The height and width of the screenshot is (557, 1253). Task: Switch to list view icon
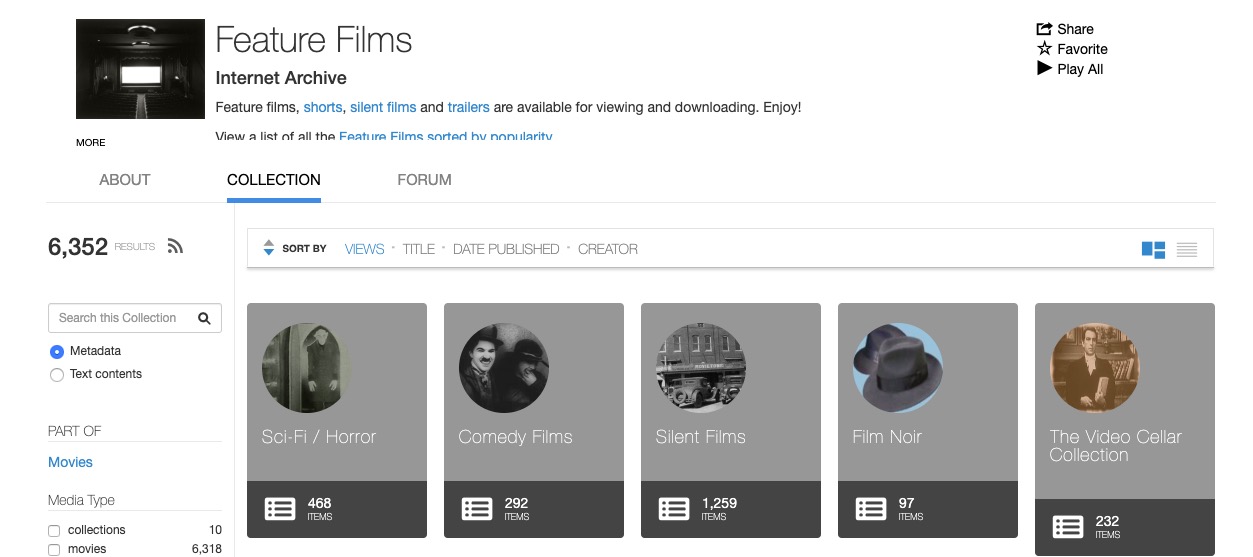[1187, 250]
